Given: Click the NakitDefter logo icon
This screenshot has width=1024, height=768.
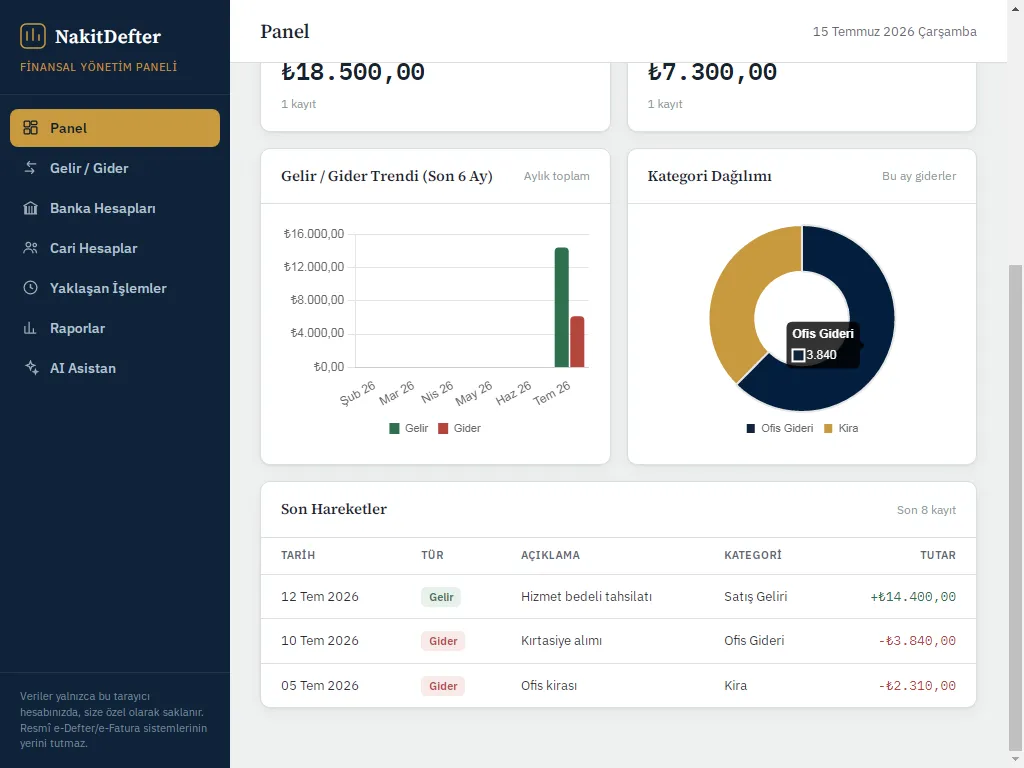Looking at the screenshot, I should [33, 36].
